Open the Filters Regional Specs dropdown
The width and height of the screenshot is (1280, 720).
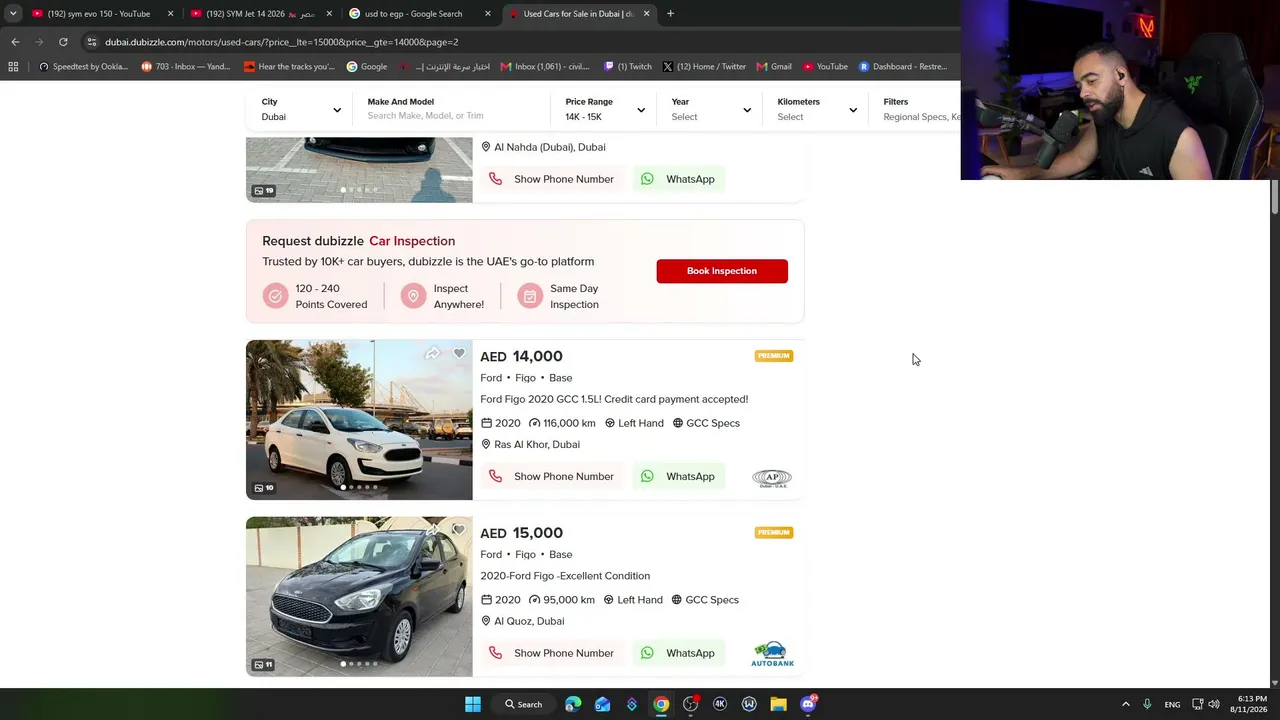(920, 109)
